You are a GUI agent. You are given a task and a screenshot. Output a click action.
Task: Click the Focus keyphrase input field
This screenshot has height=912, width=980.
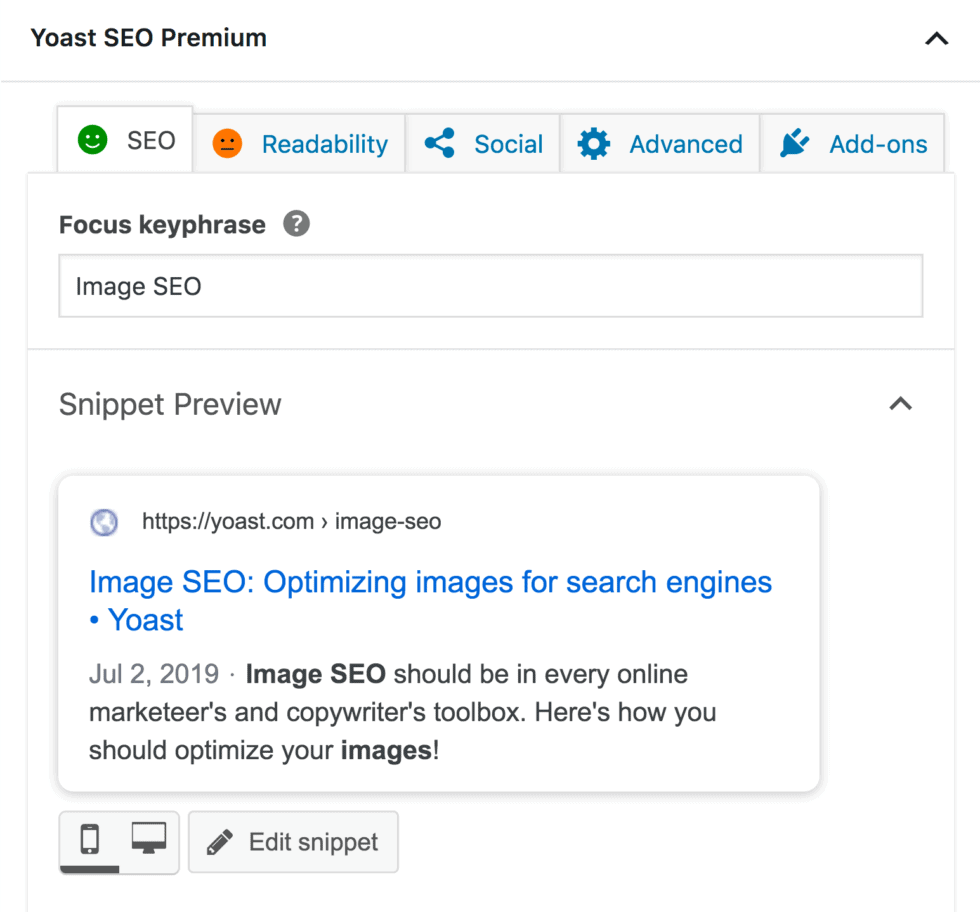click(490, 287)
